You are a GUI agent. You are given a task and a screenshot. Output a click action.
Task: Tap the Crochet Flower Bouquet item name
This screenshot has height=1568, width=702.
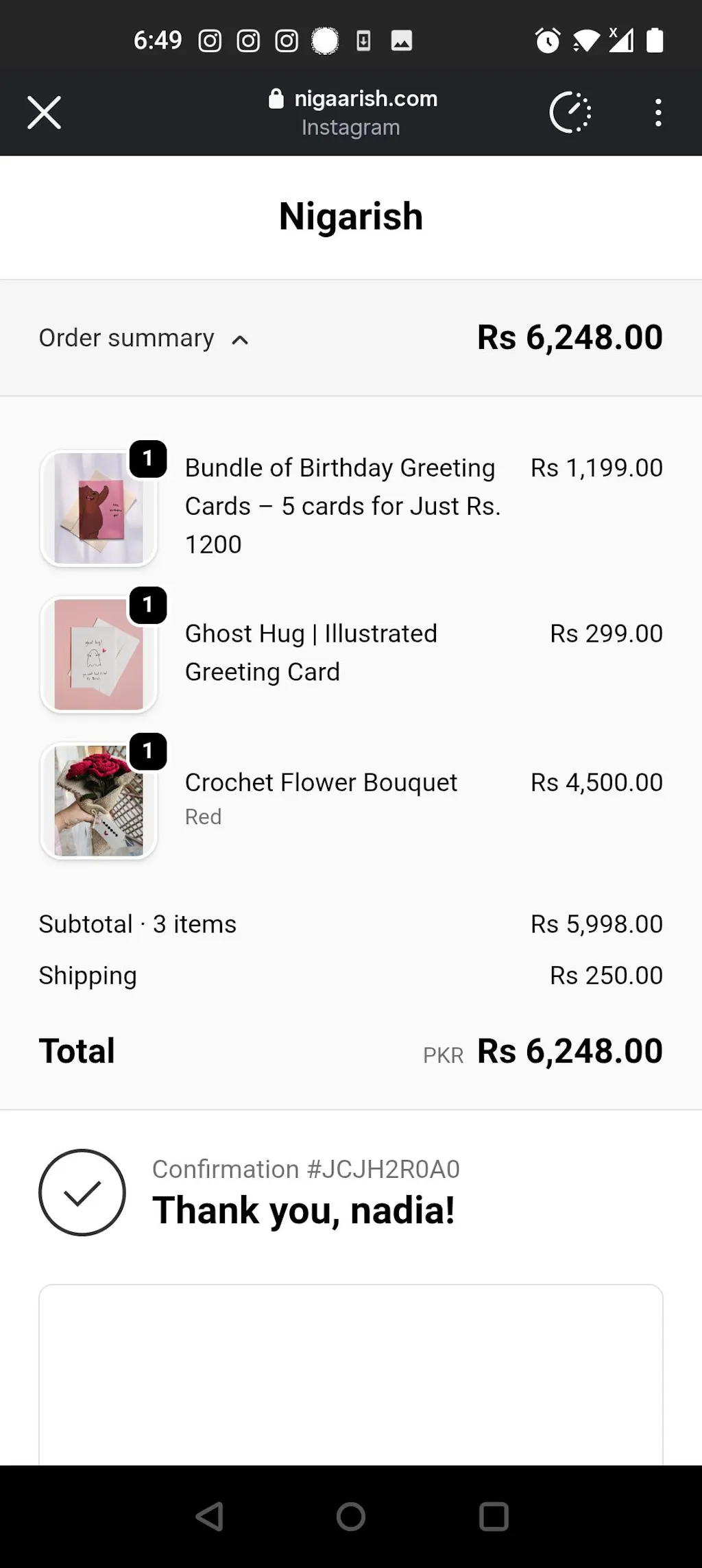pos(321,782)
